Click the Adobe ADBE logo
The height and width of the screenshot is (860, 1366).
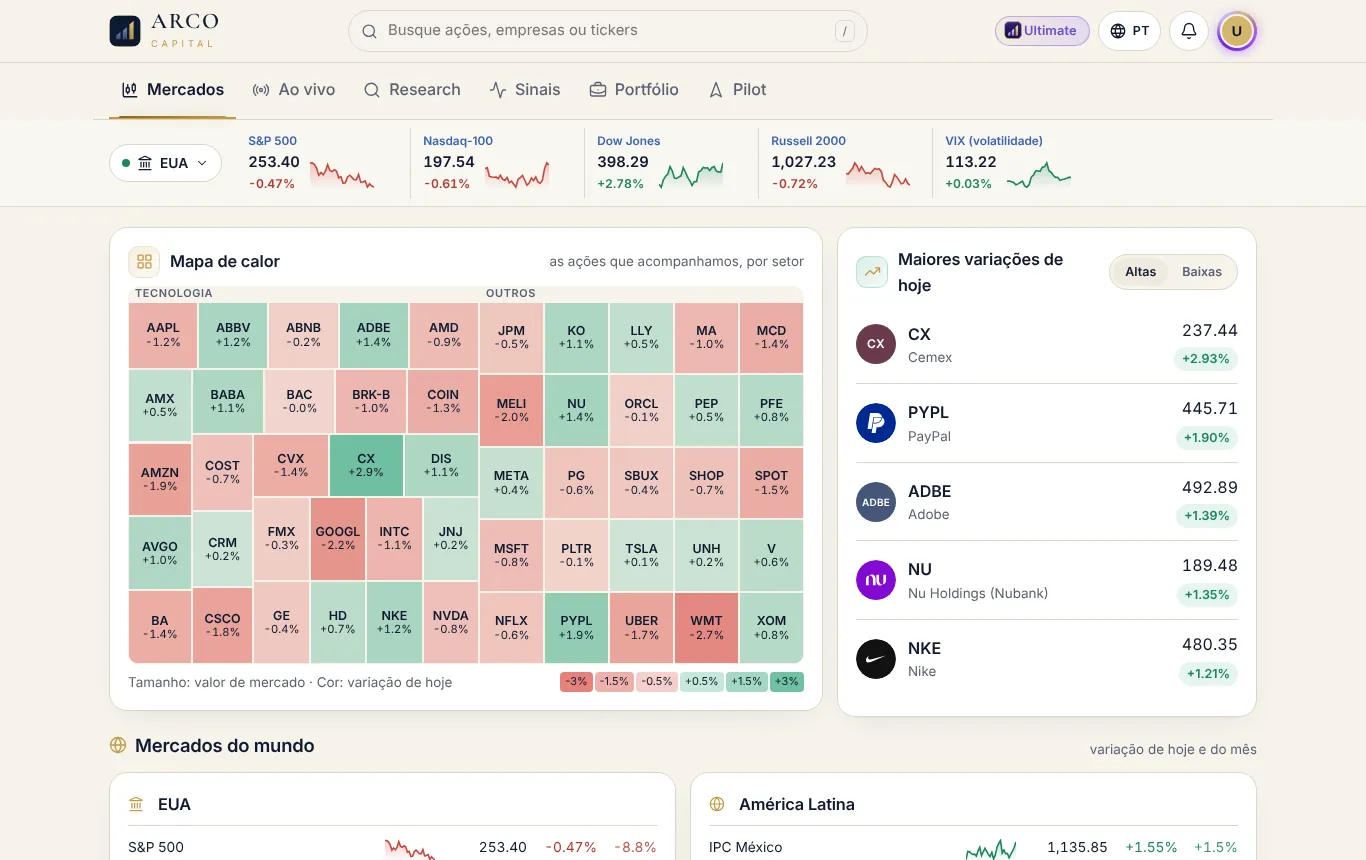pyautogui.click(x=875, y=502)
